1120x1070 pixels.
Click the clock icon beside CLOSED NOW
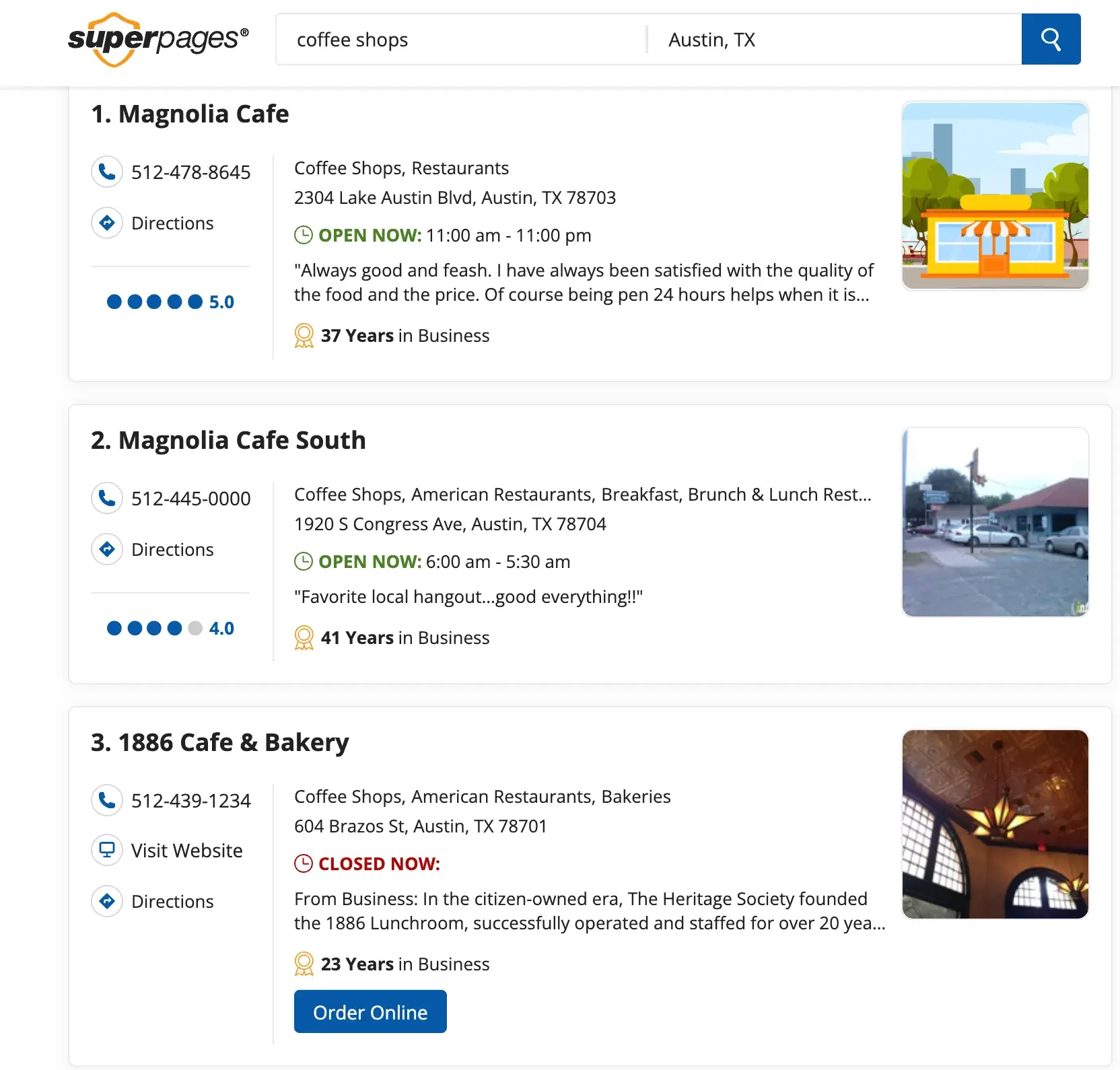point(304,863)
